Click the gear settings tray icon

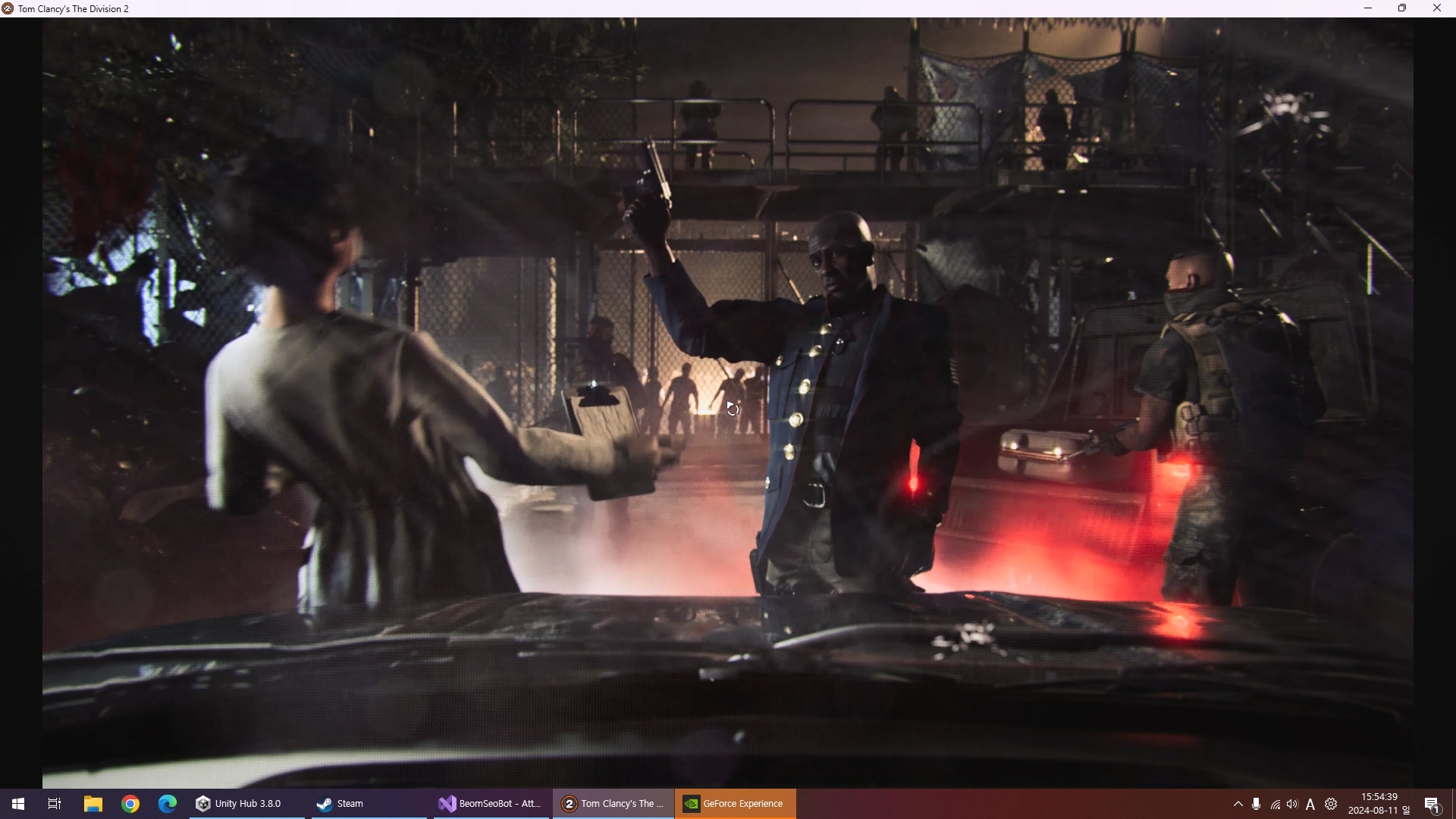coord(1331,804)
